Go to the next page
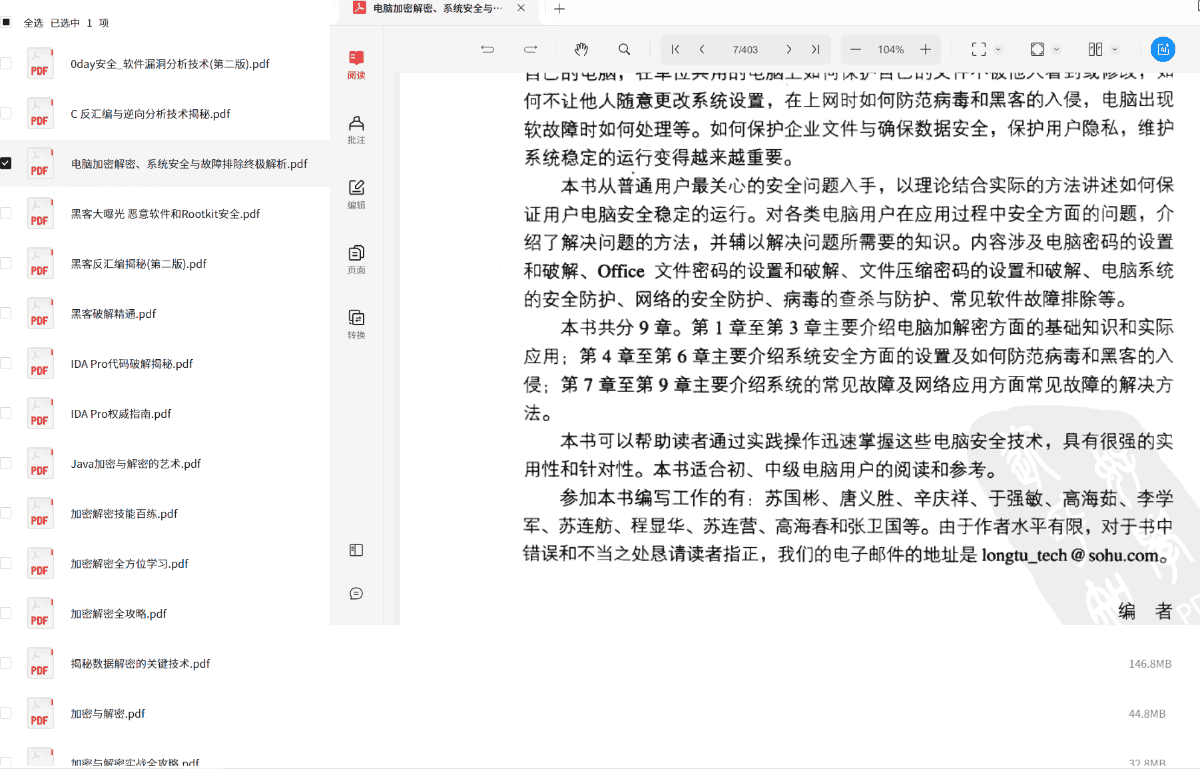 click(x=789, y=49)
